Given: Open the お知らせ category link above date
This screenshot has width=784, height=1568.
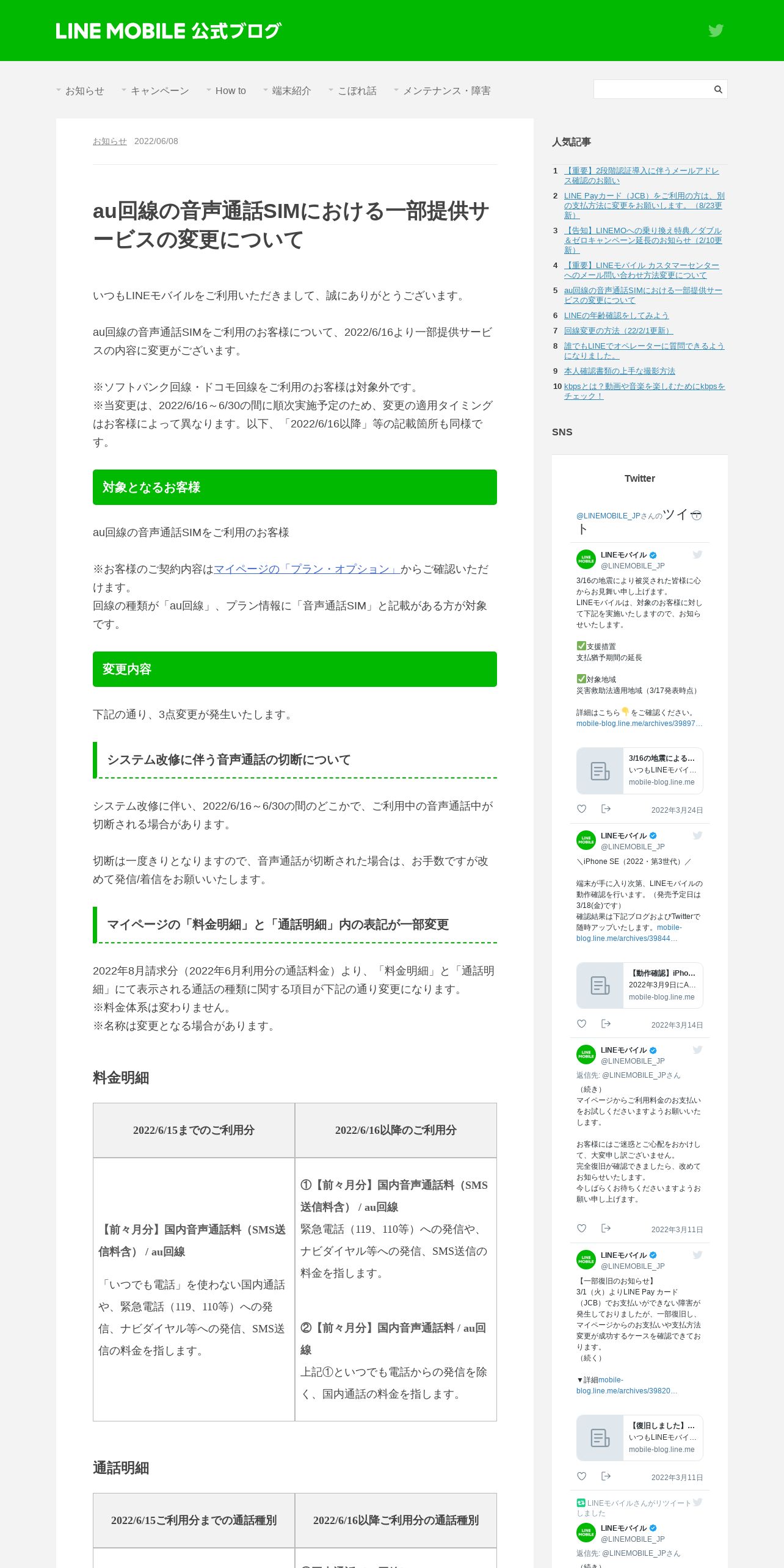Looking at the screenshot, I should click(x=110, y=141).
